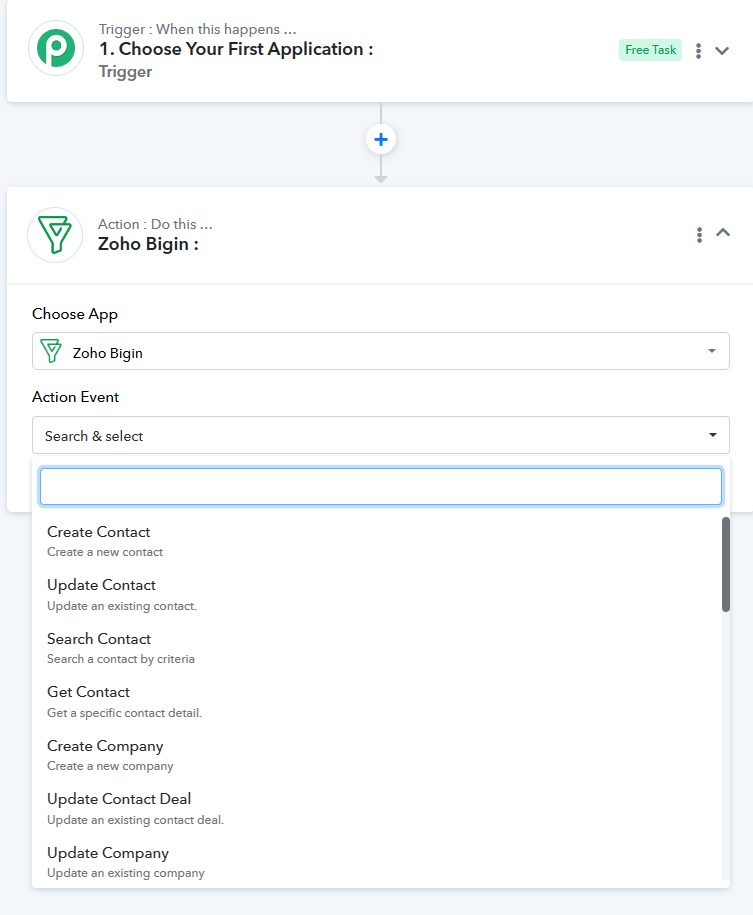This screenshot has width=753, height=915.
Task: Click the Zoho Bigin icon in Choose App field
Action: (x=51, y=351)
